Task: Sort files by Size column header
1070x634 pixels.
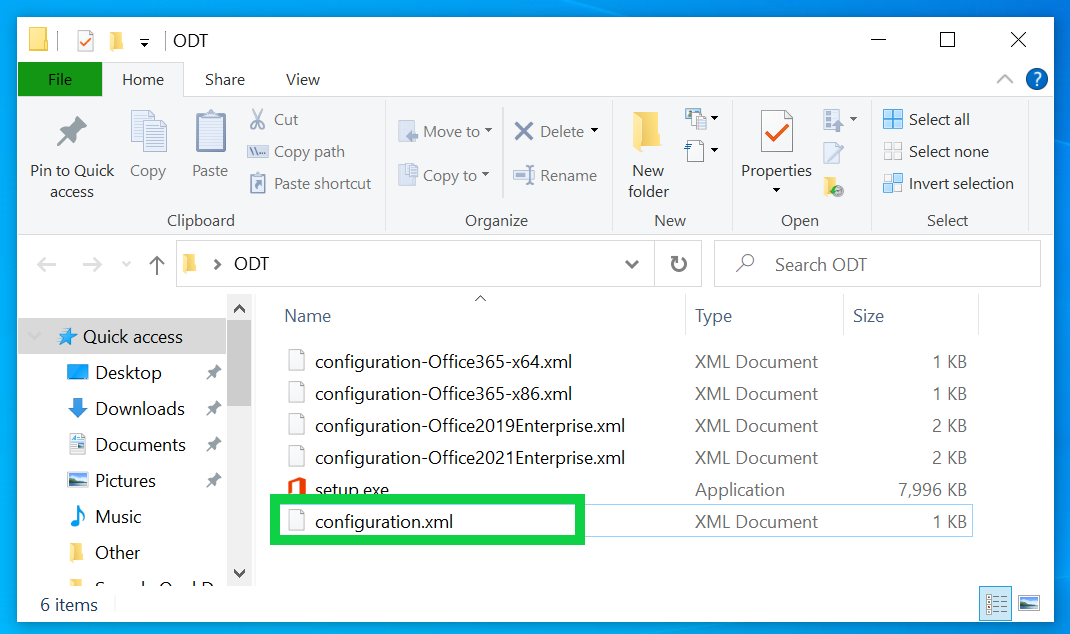Action: point(868,315)
